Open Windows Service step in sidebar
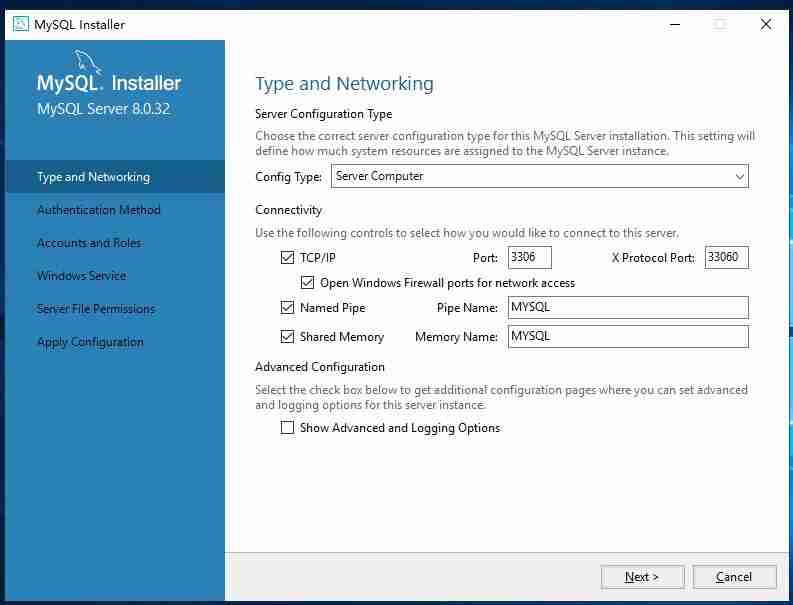Image resolution: width=793 pixels, height=605 pixels. click(x=81, y=276)
